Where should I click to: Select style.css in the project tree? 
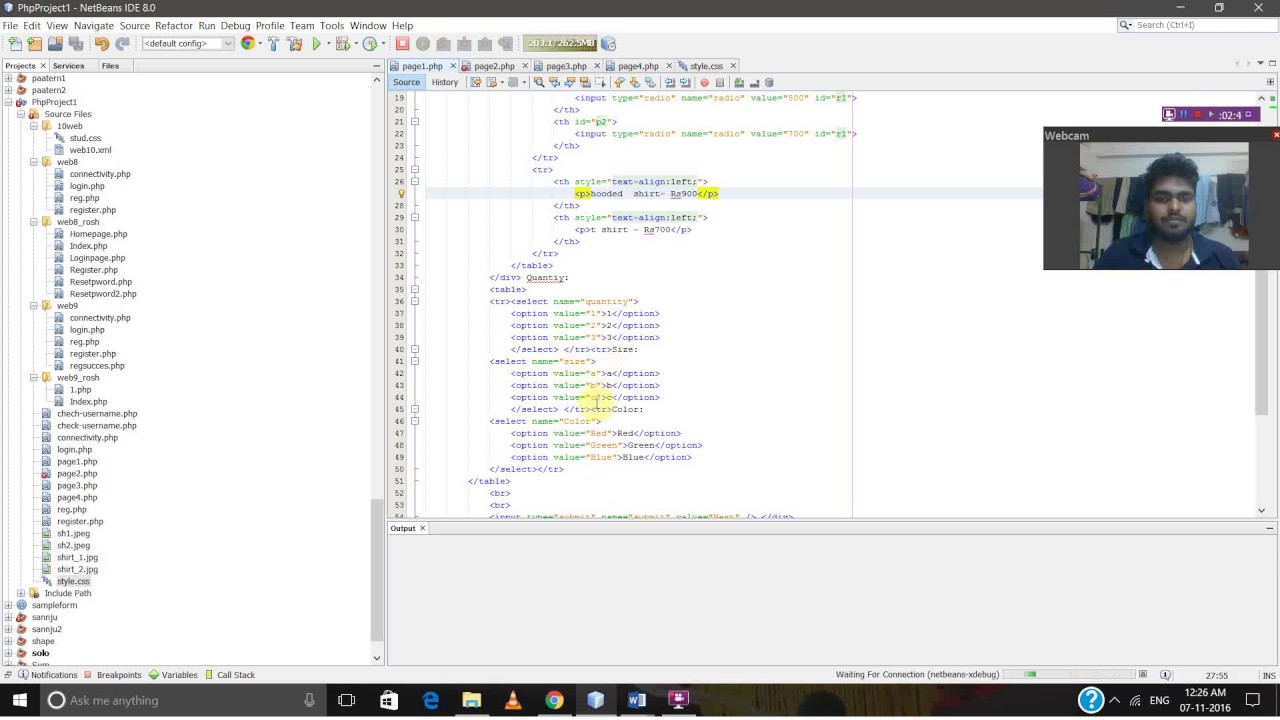tap(73, 581)
